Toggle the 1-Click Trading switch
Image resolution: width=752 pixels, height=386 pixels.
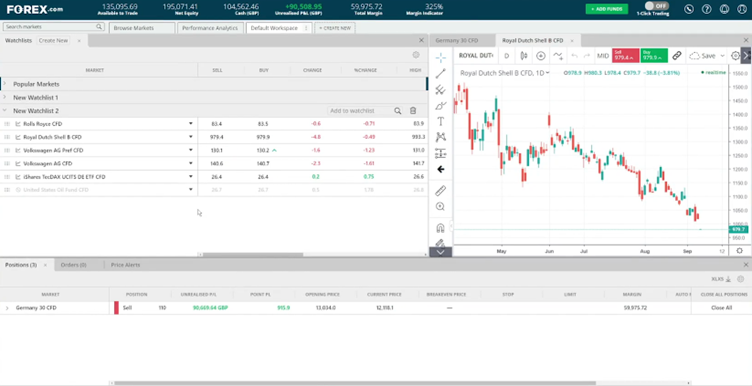tap(657, 6)
